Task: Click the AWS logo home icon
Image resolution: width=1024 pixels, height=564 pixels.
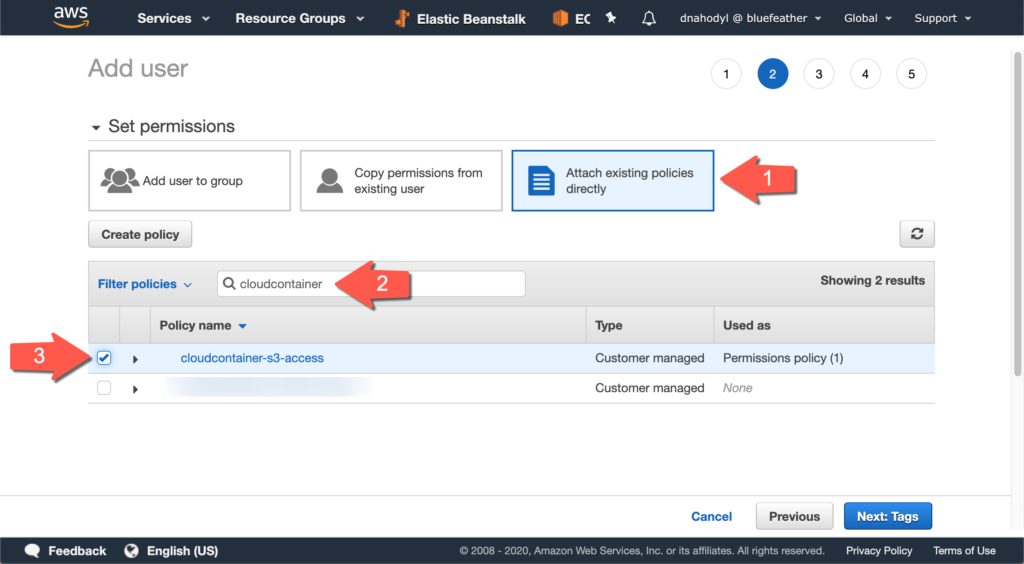Action: pyautogui.click(x=72, y=17)
